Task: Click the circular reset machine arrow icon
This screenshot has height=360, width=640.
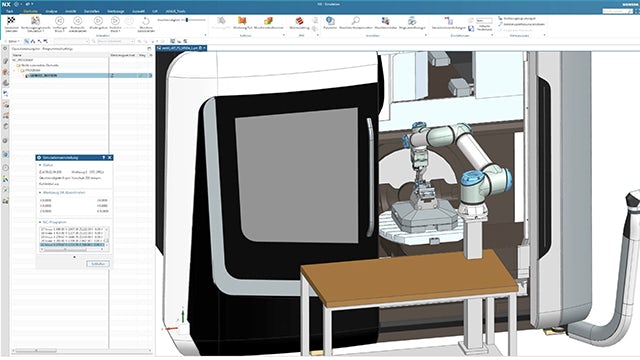Action: point(146,21)
